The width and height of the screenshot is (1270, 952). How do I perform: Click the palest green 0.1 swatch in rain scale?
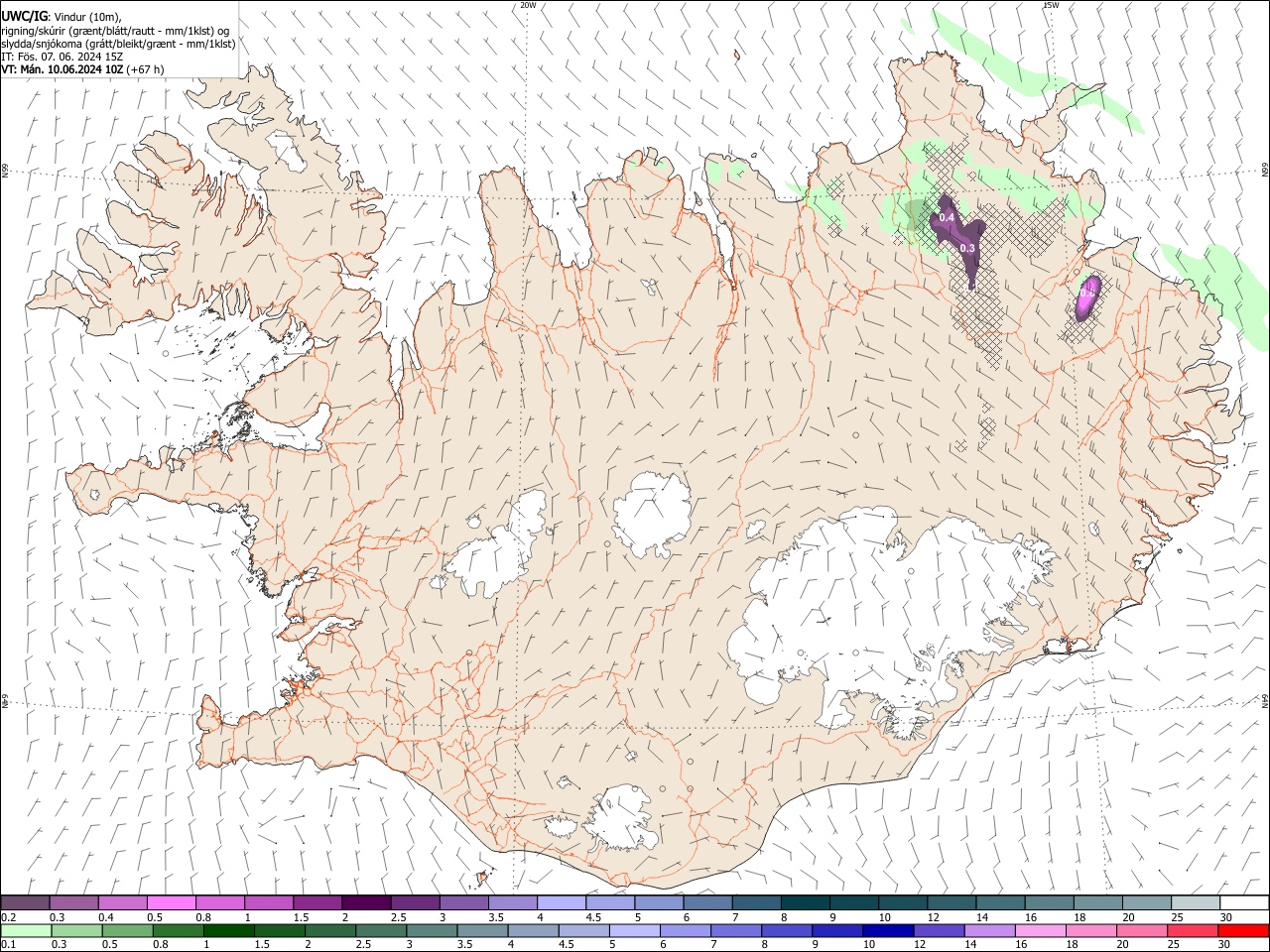[x=26, y=930]
